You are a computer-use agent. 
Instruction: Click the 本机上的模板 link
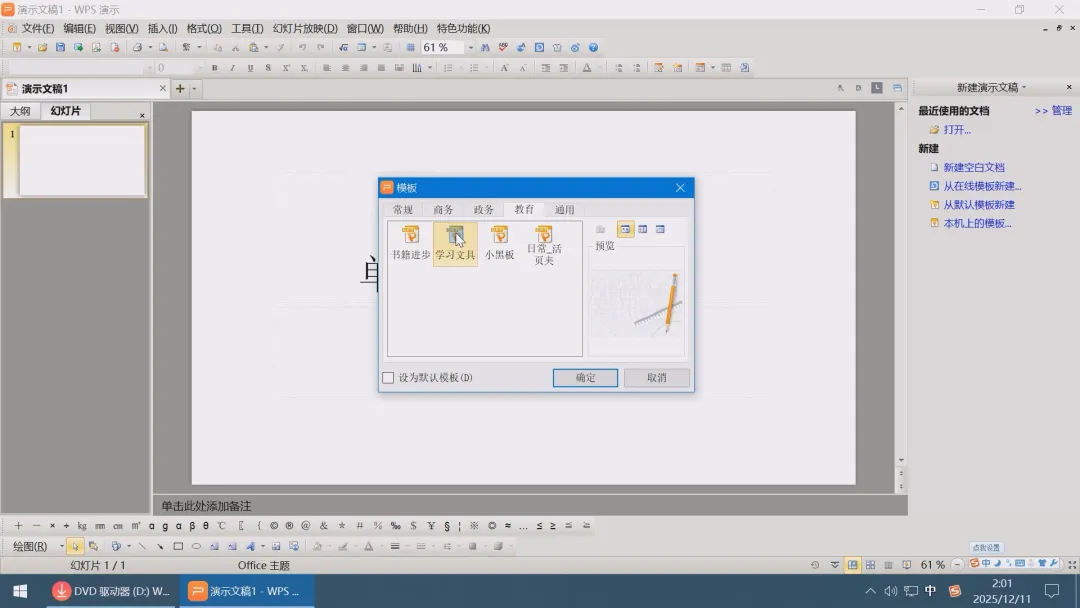[977, 223]
